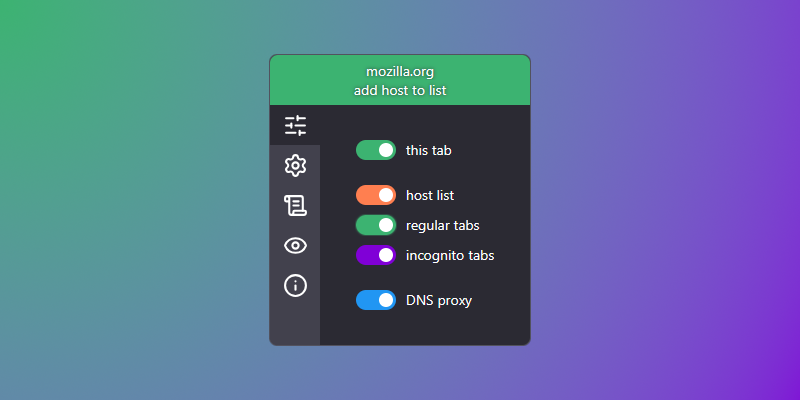Click the 'DNS proxy' label text
800x400 pixels.
point(439,301)
